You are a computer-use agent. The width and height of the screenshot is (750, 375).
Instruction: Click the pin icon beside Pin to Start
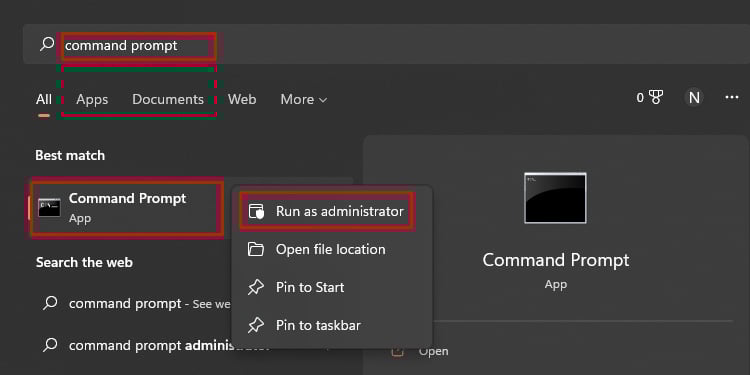pos(256,287)
